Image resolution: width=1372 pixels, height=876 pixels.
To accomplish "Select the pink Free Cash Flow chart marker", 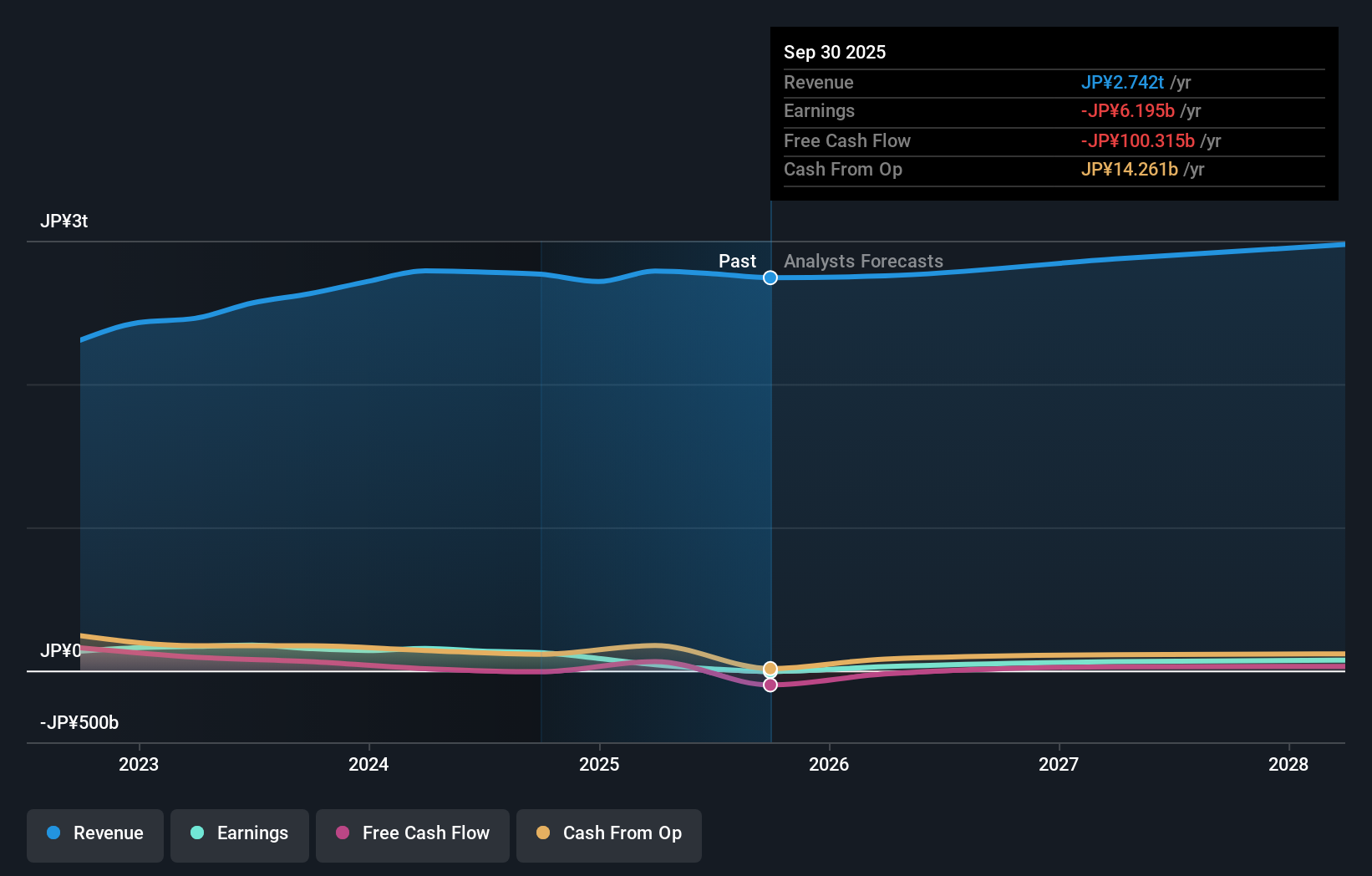I will pos(770,685).
